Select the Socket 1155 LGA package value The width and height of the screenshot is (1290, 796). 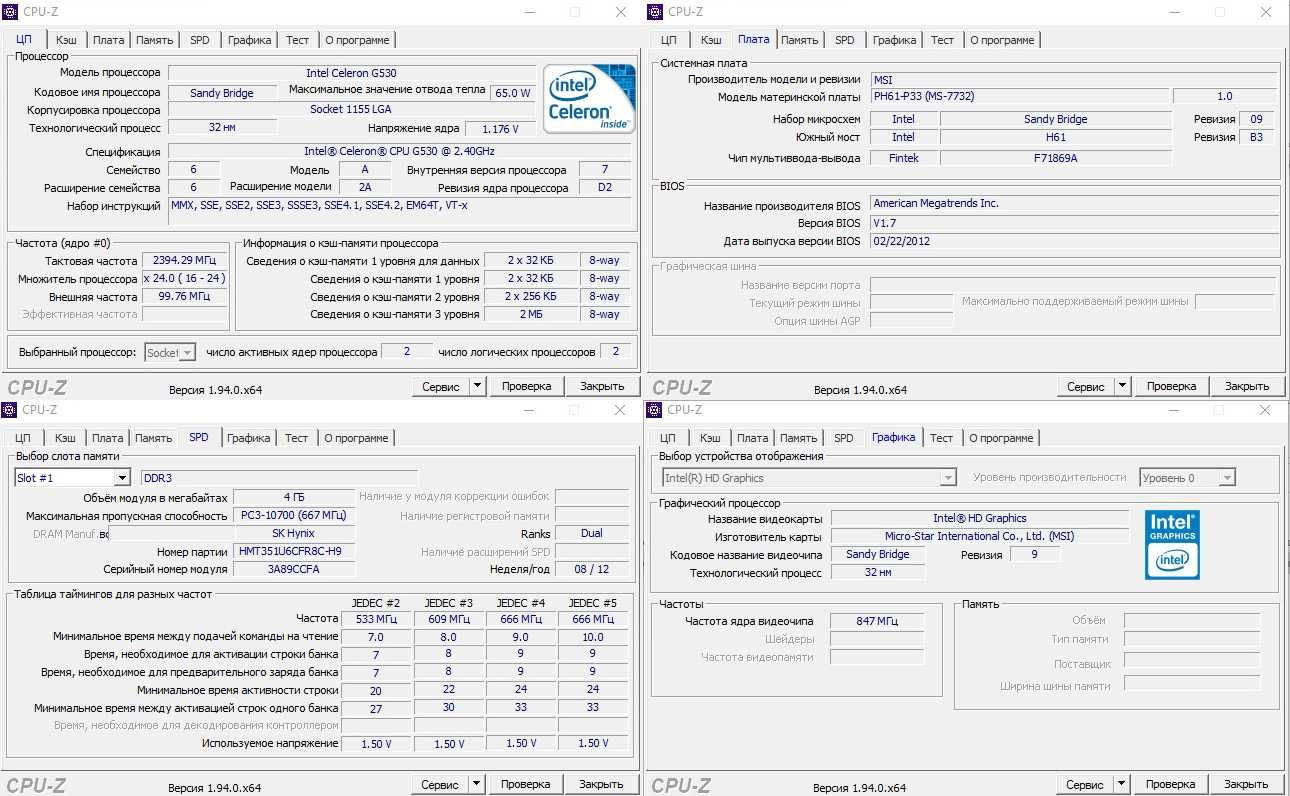[351, 110]
